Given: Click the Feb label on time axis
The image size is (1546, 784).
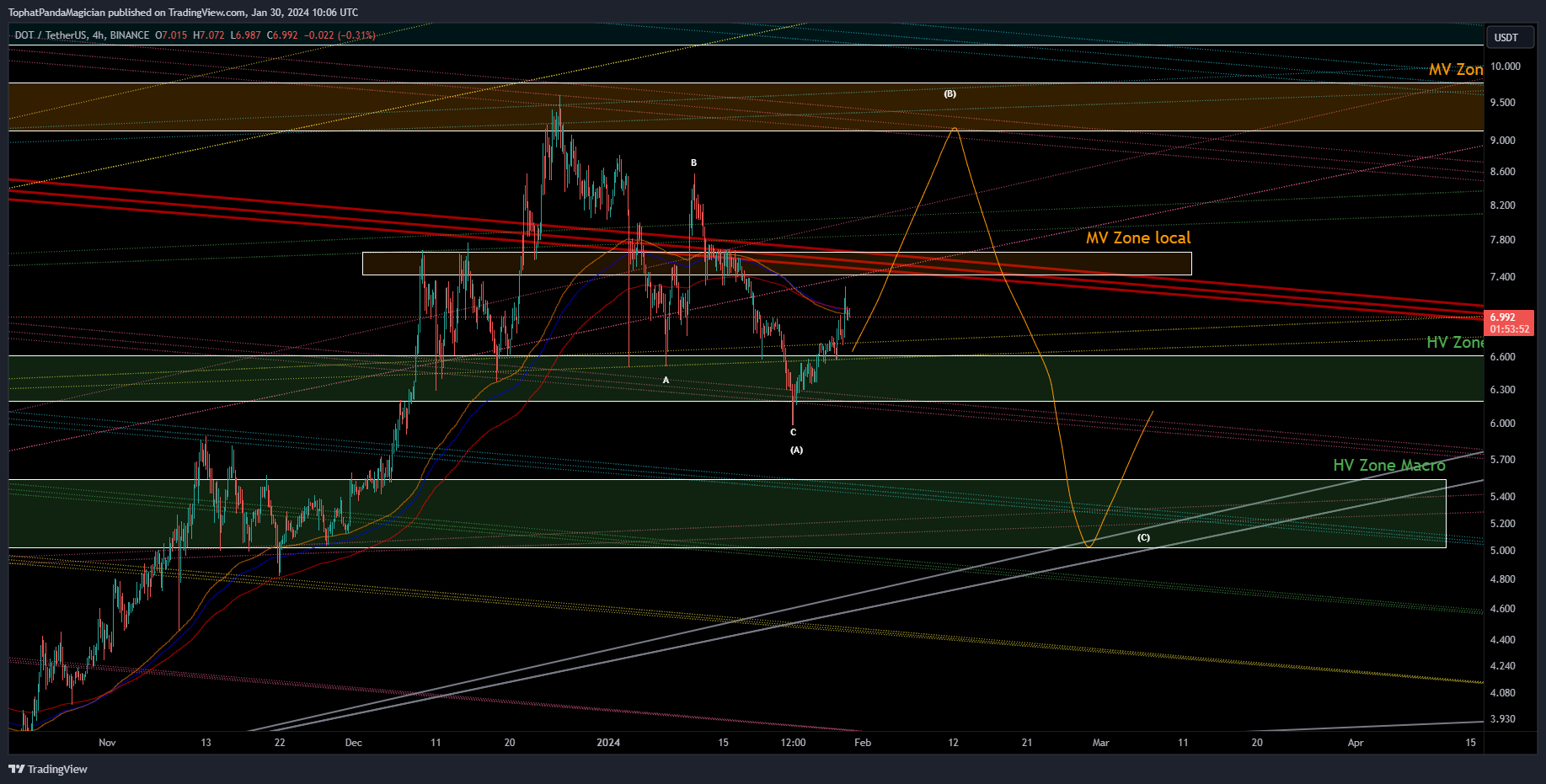Looking at the screenshot, I should (863, 743).
